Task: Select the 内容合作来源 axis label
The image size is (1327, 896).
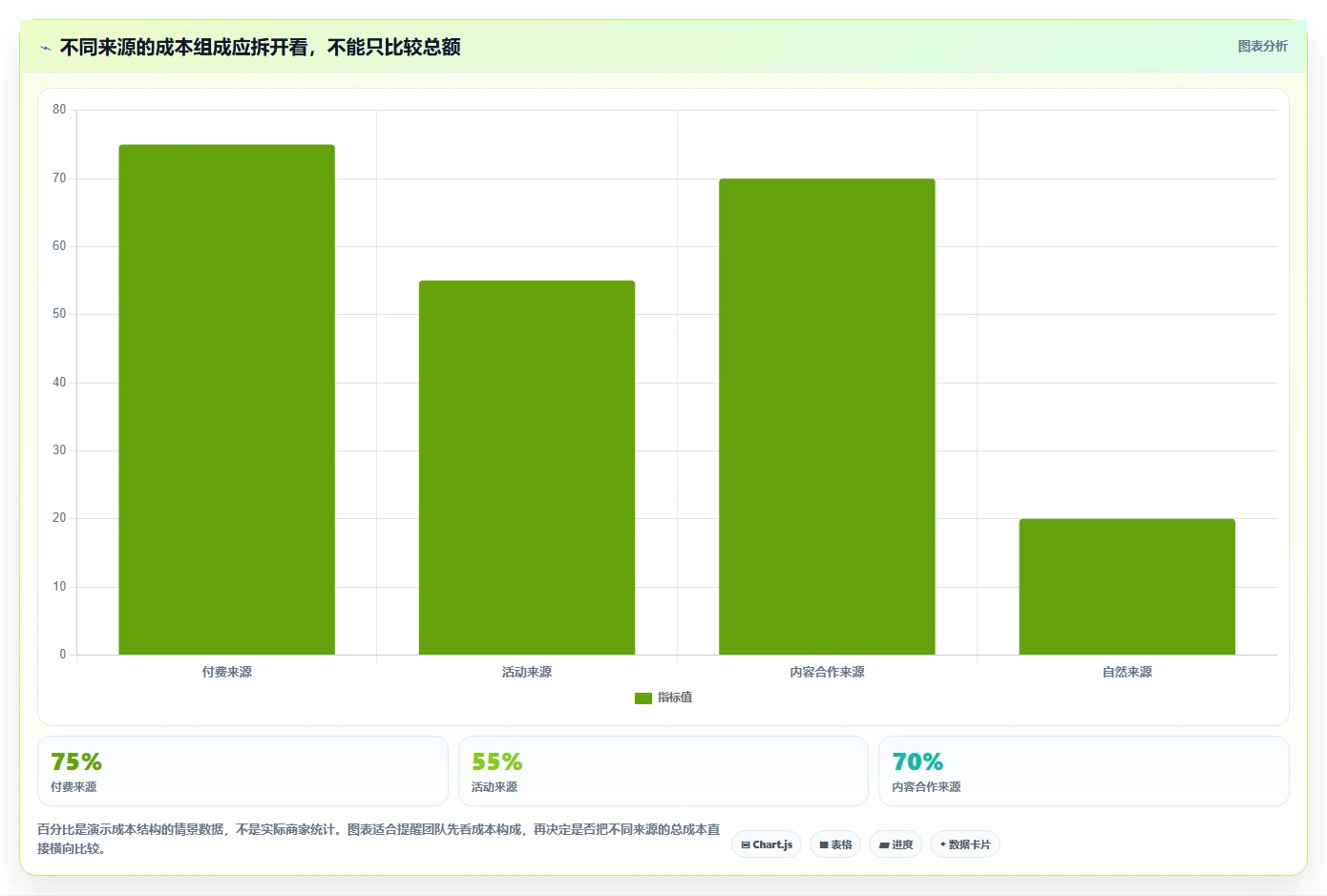Action: pos(827,672)
